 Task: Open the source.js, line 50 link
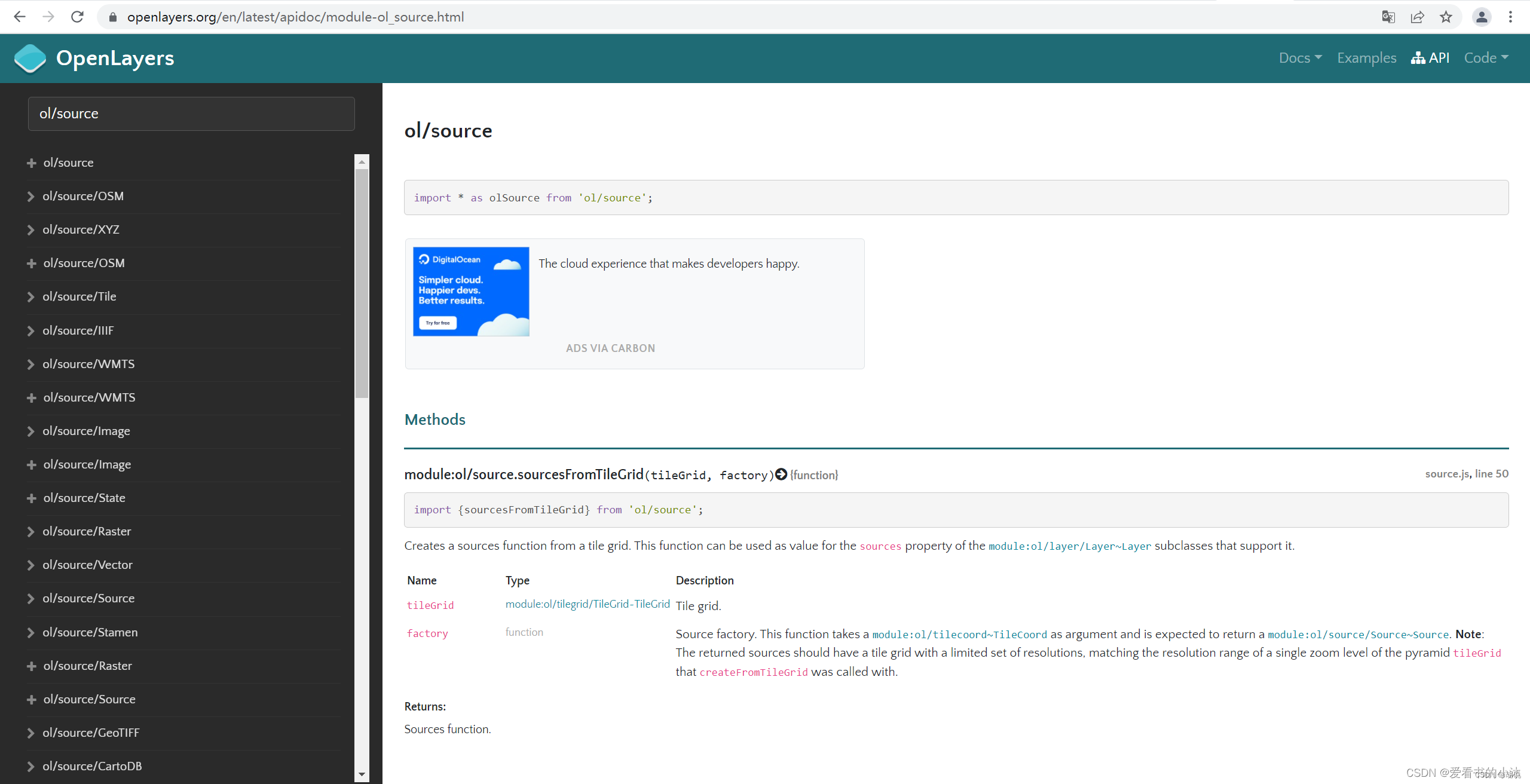[1466, 474]
